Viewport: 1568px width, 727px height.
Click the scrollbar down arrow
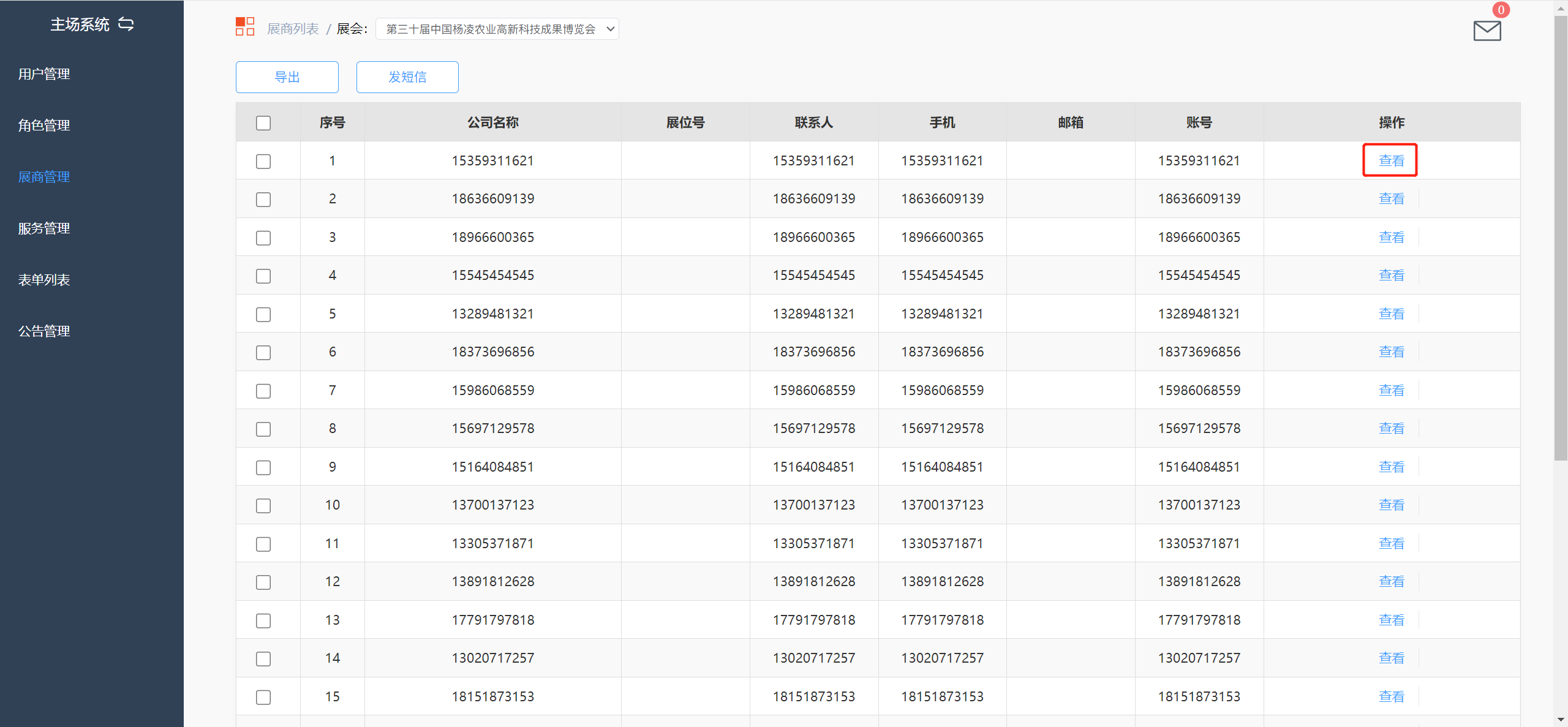pyautogui.click(x=1561, y=720)
